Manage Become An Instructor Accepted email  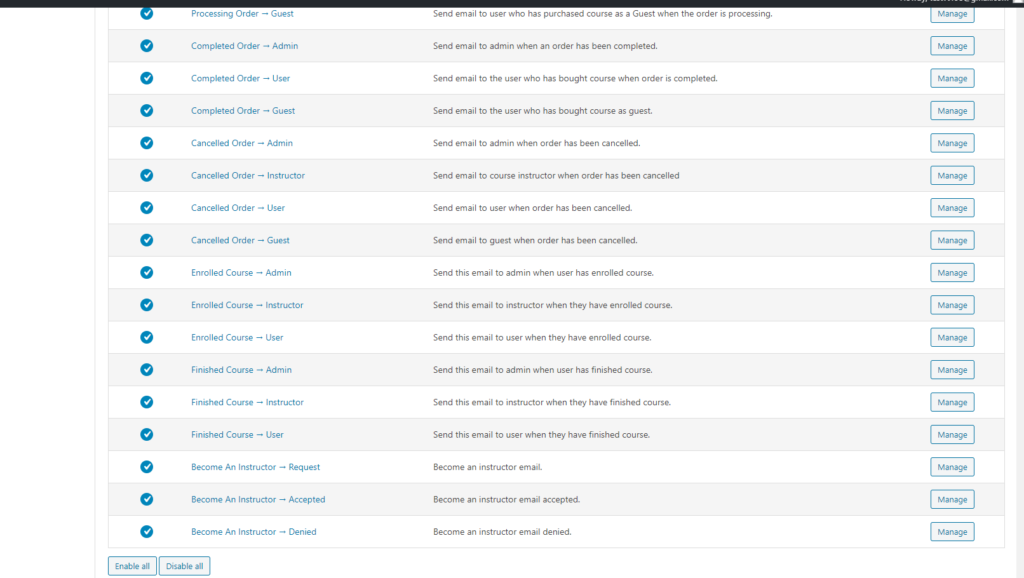(x=952, y=499)
